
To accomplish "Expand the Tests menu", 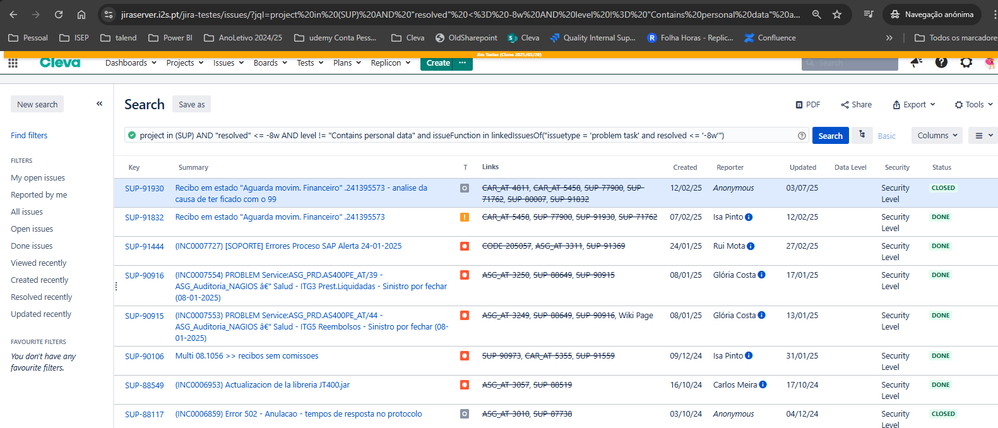I will point(310,63).
